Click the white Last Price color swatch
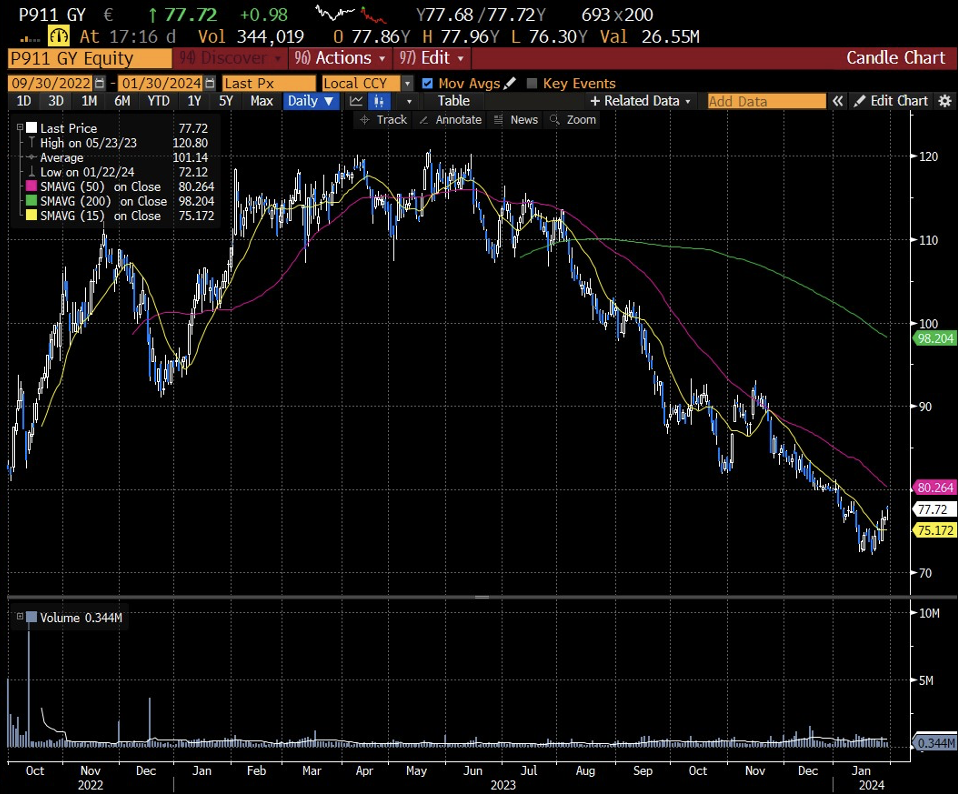958x794 pixels. point(31,128)
